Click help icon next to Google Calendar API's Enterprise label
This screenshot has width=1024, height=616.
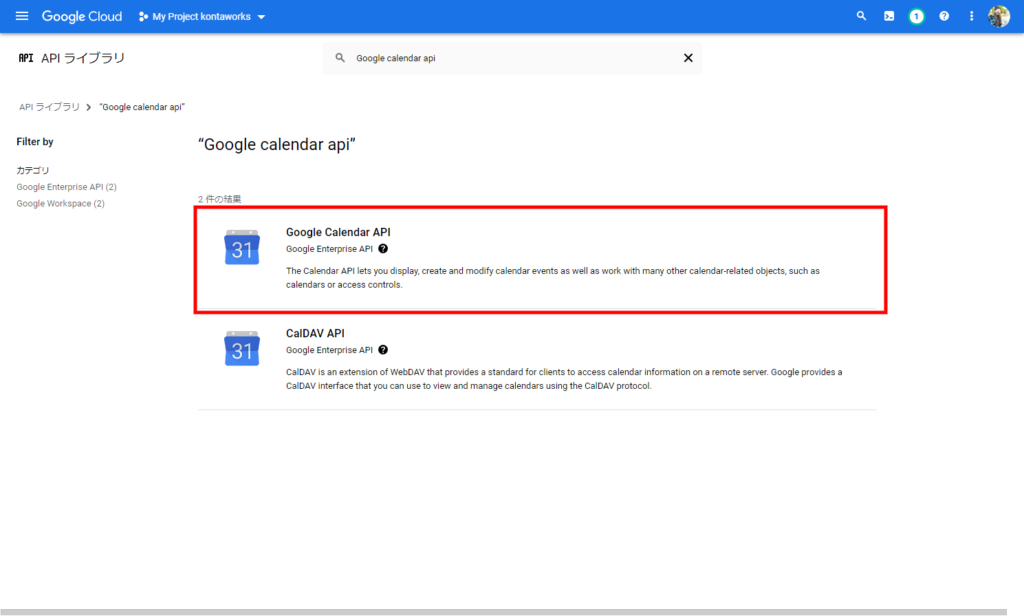coord(383,249)
